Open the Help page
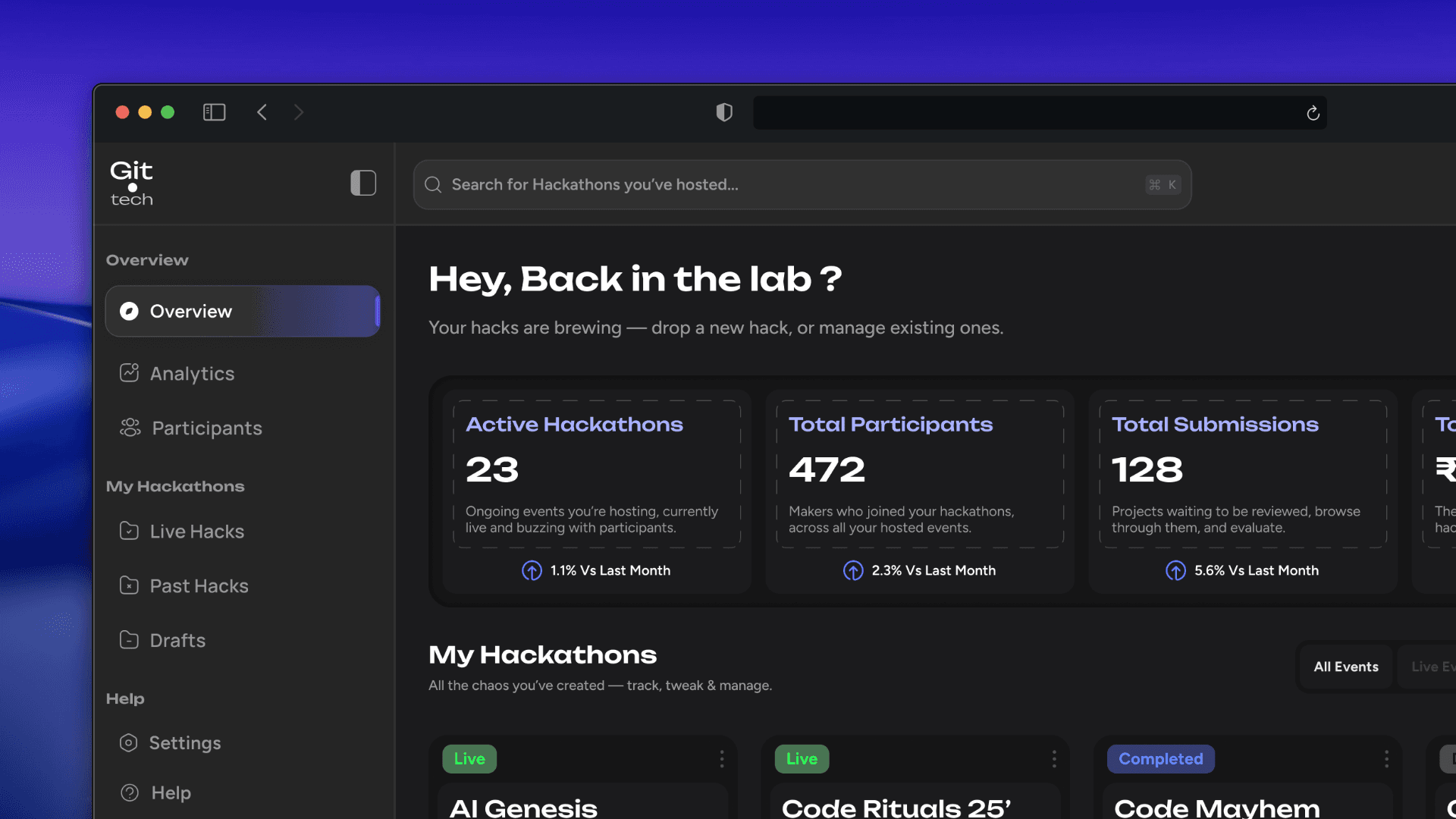This screenshot has width=1456, height=819. coord(170,792)
